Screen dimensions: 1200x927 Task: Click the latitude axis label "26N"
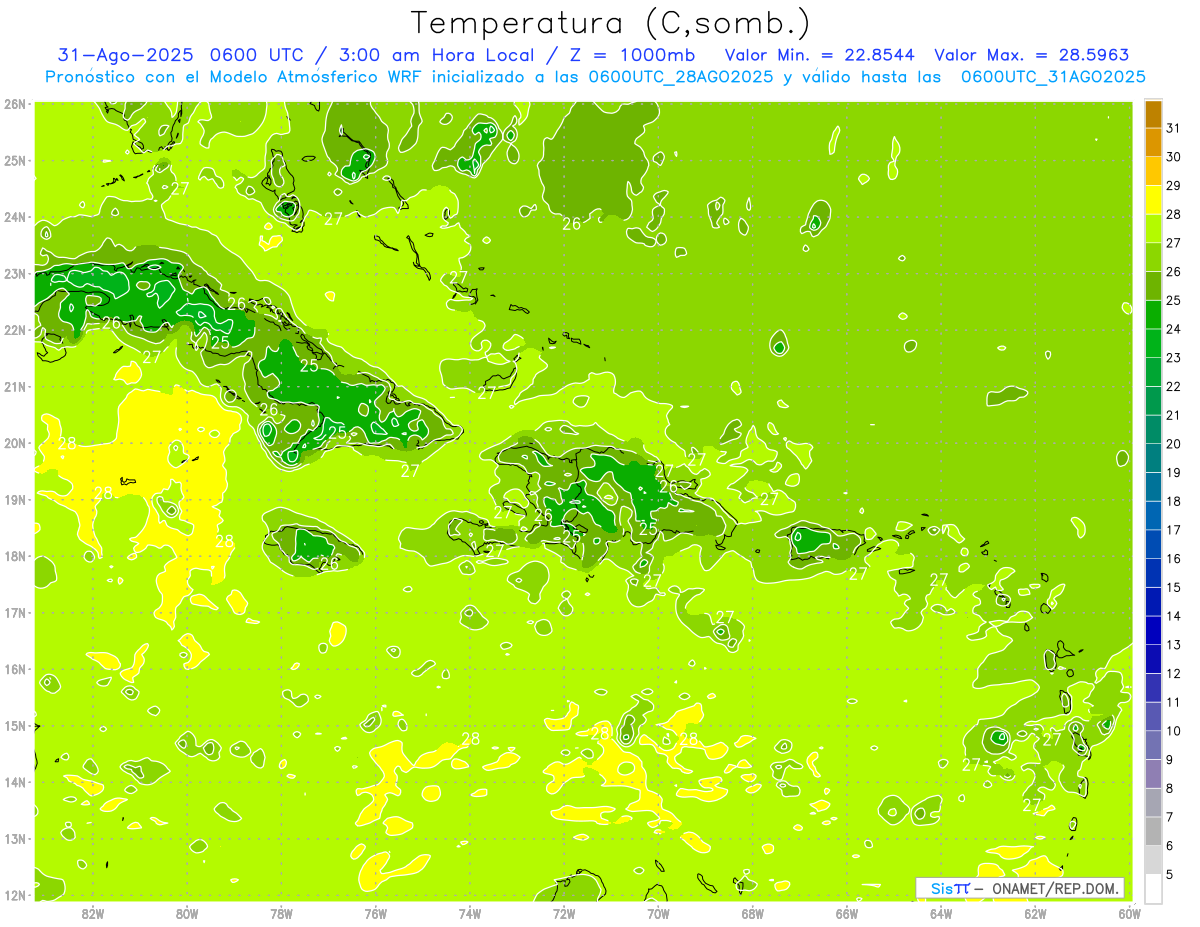(x=15, y=104)
